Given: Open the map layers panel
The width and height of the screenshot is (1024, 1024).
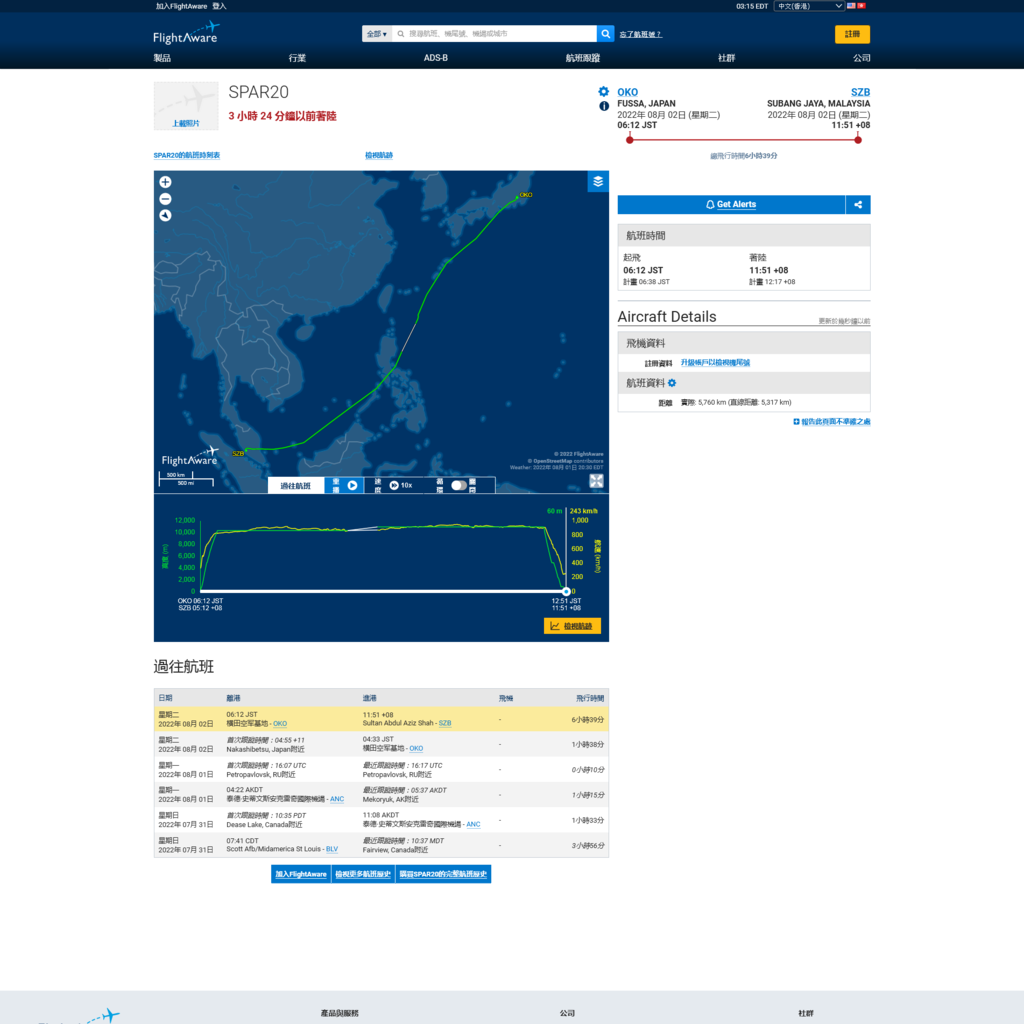Looking at the screenshot, I should [598, 182].
